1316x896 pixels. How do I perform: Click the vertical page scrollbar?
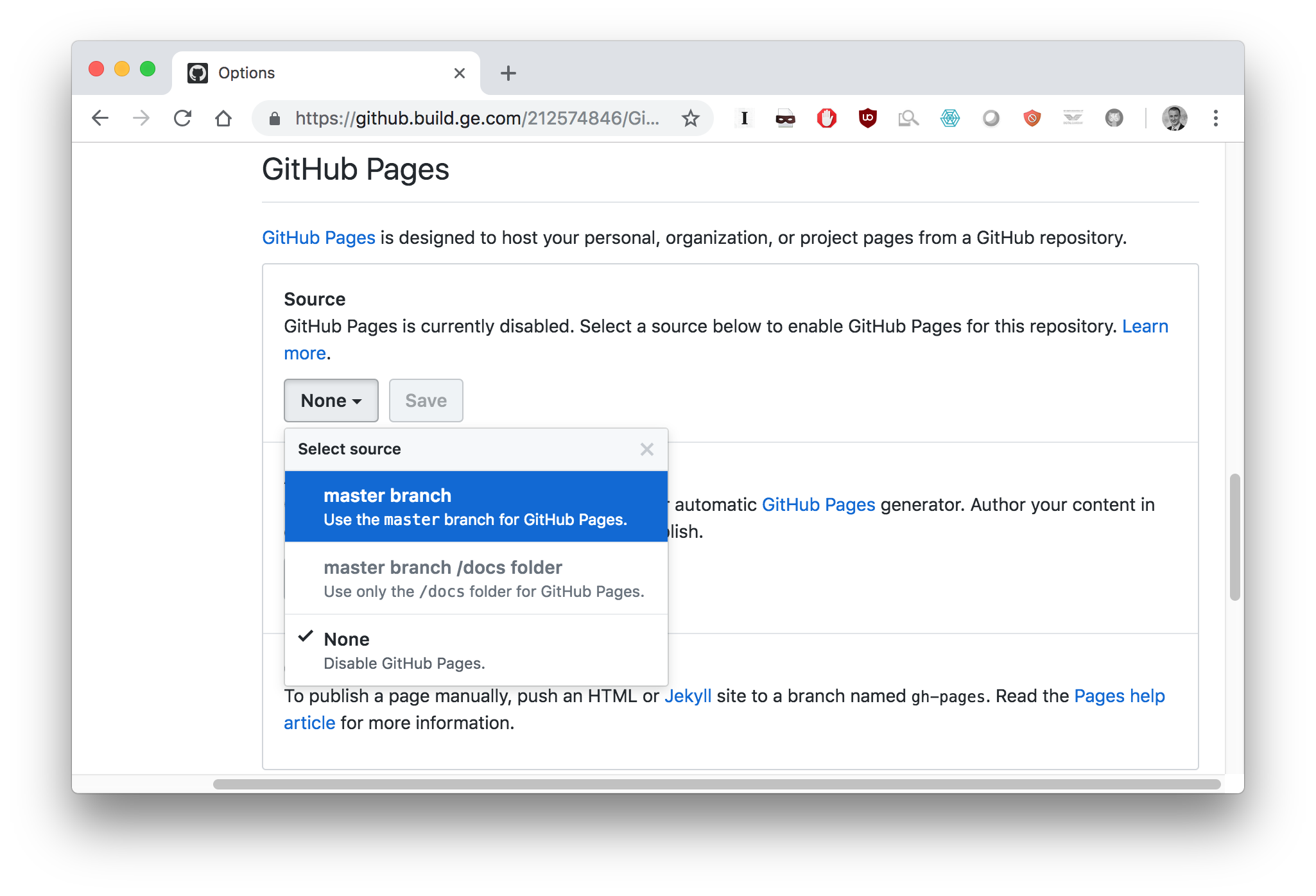pyautogui.click(x=1234, y=537)
